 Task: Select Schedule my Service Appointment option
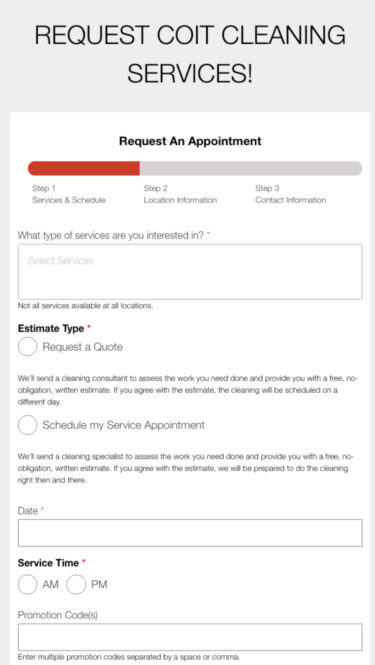(28, 425)
